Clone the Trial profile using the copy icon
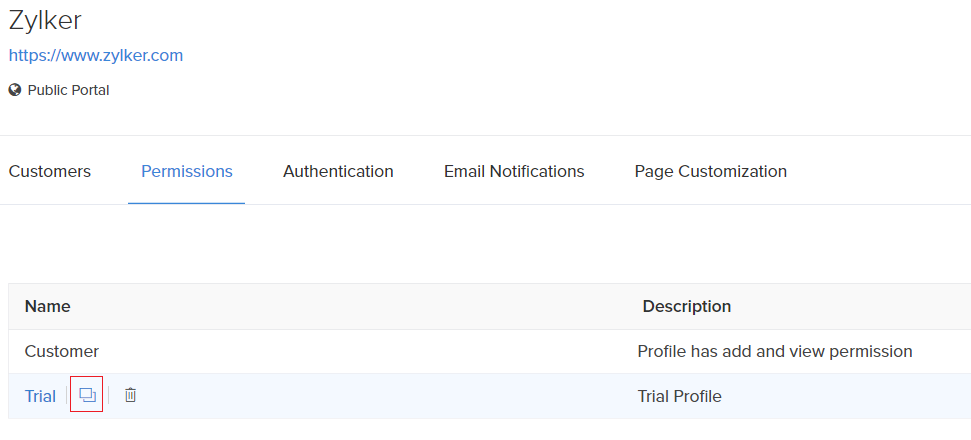Image resolution: width=971 pixels, height=440 pixels. (87, 396)
